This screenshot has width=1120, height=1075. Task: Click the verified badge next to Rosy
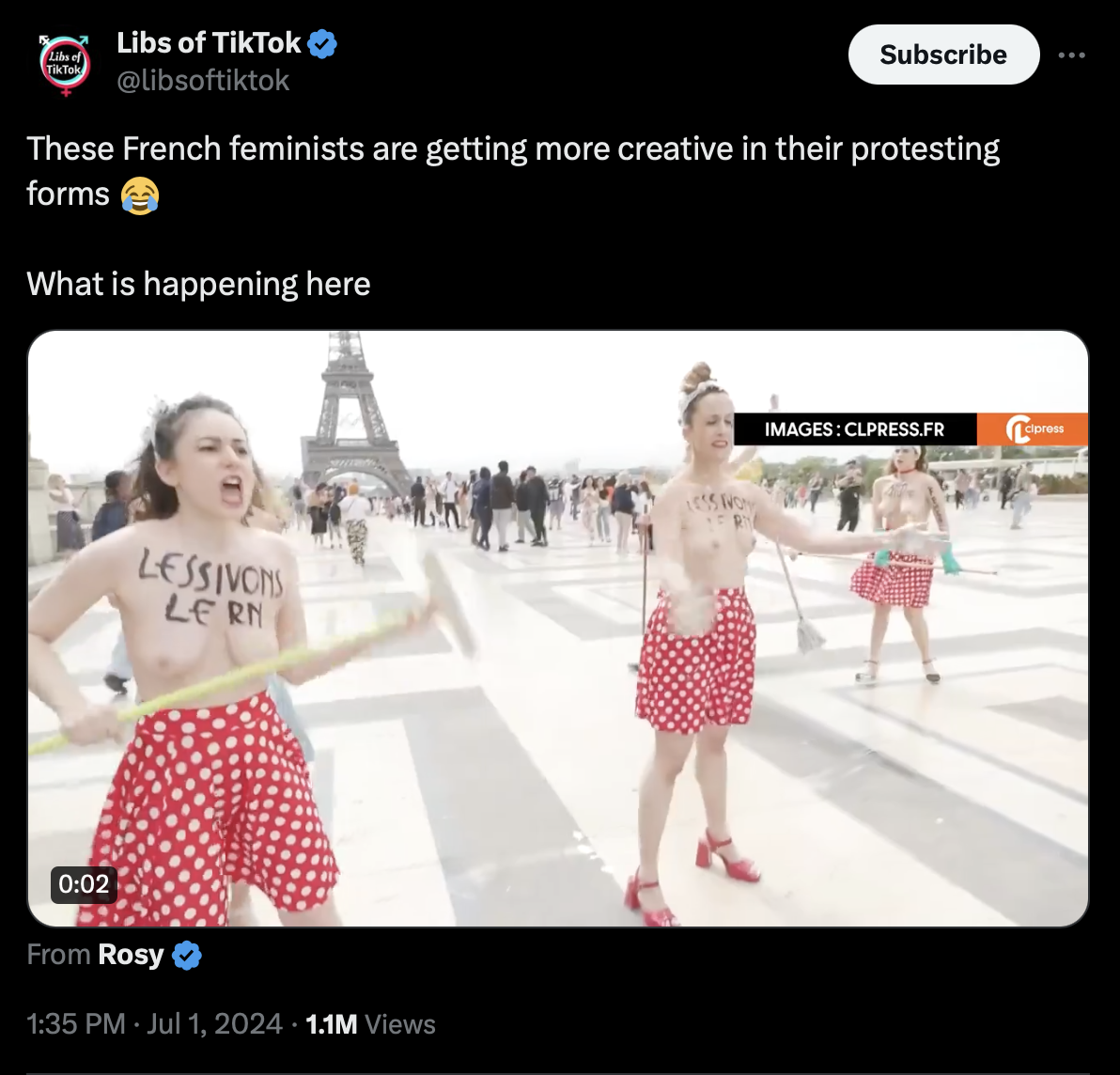coord(187,955)
